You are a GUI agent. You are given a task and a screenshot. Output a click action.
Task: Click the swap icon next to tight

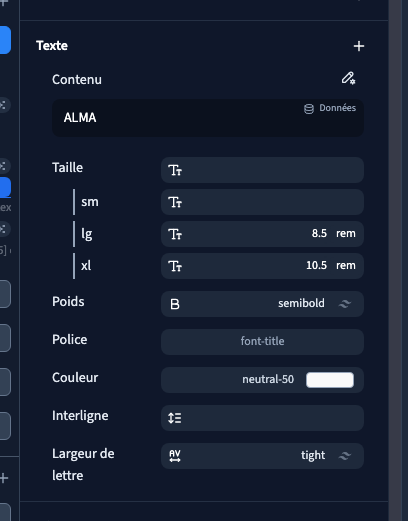[x=345, y=456]
